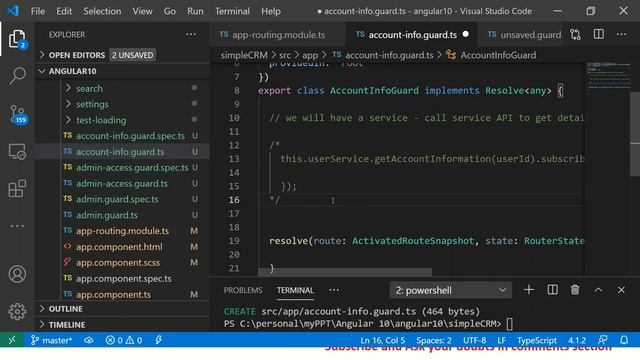Open the Manage gear settings icon
Image resolution: width=640 pixels, height=360 pixels.
(x=17, y=311)
